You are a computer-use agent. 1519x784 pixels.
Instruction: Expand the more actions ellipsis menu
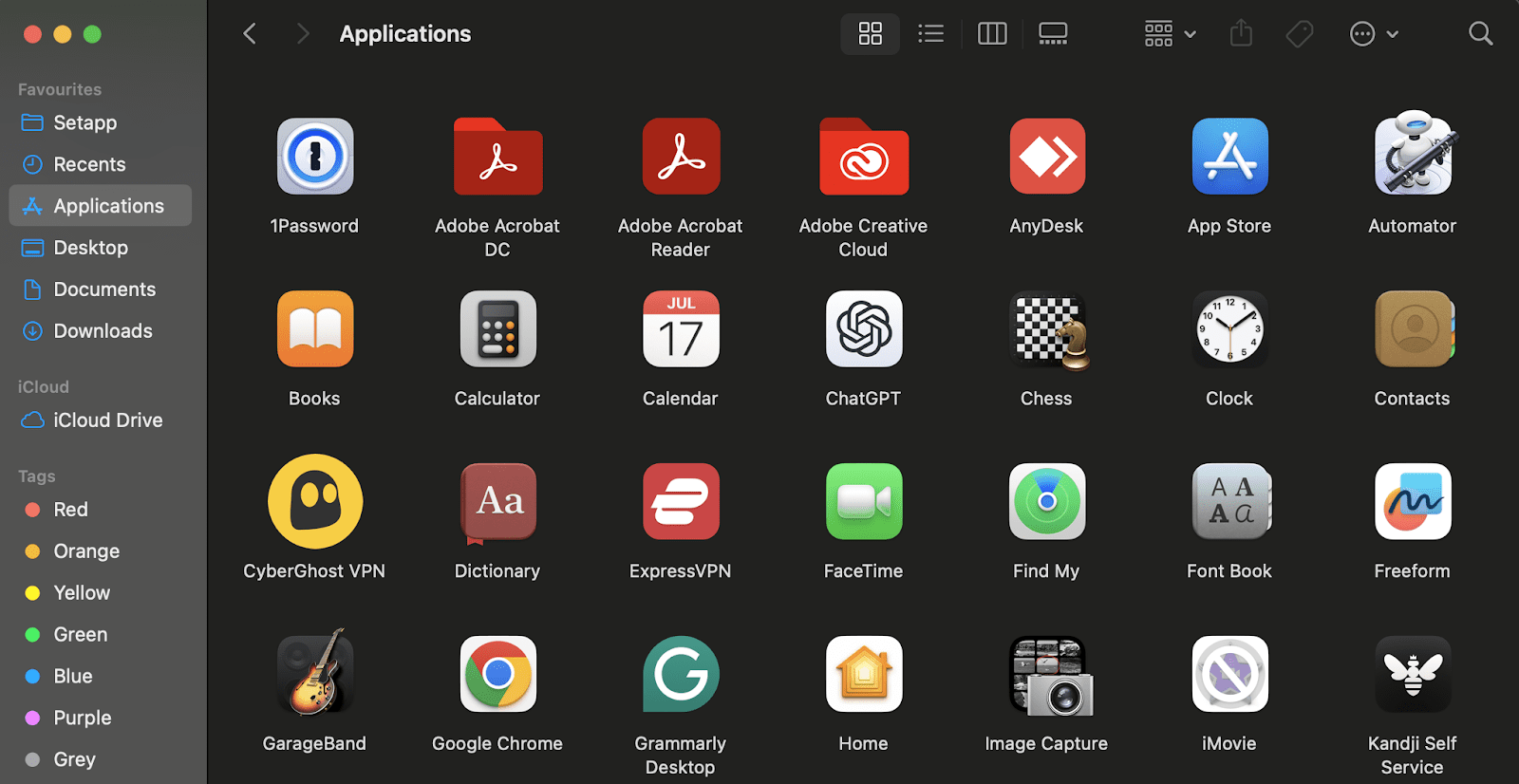[x=1373, y=34]
